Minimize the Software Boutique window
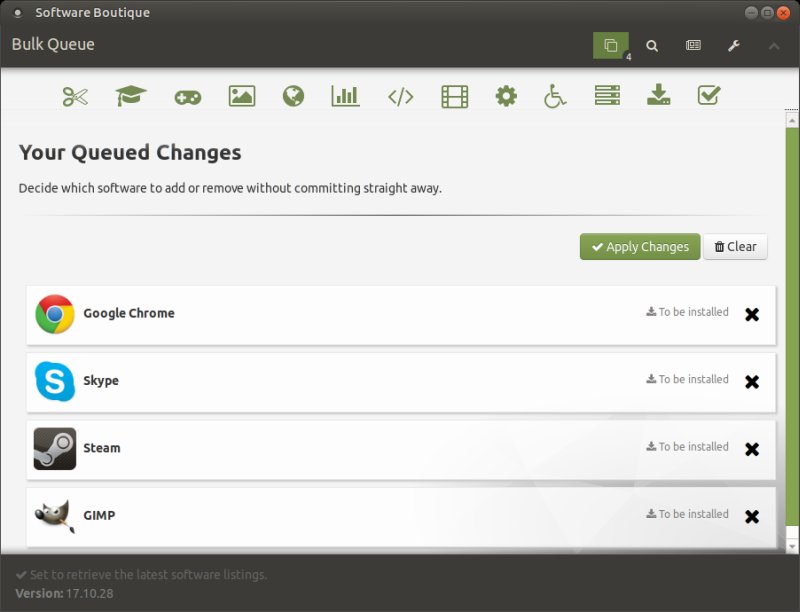This screenshot has height=612, width=800. click(751, 13)
